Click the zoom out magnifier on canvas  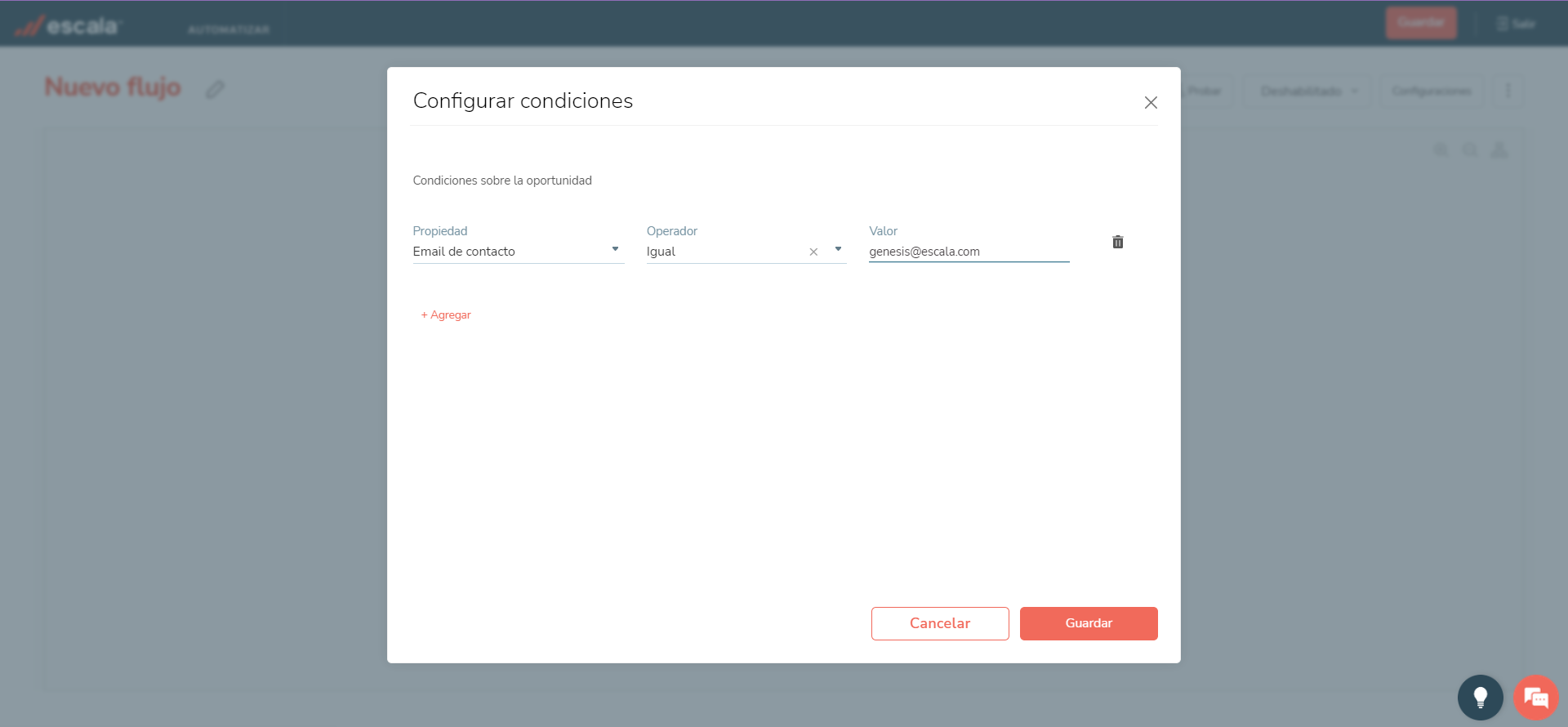[1470, 150]
